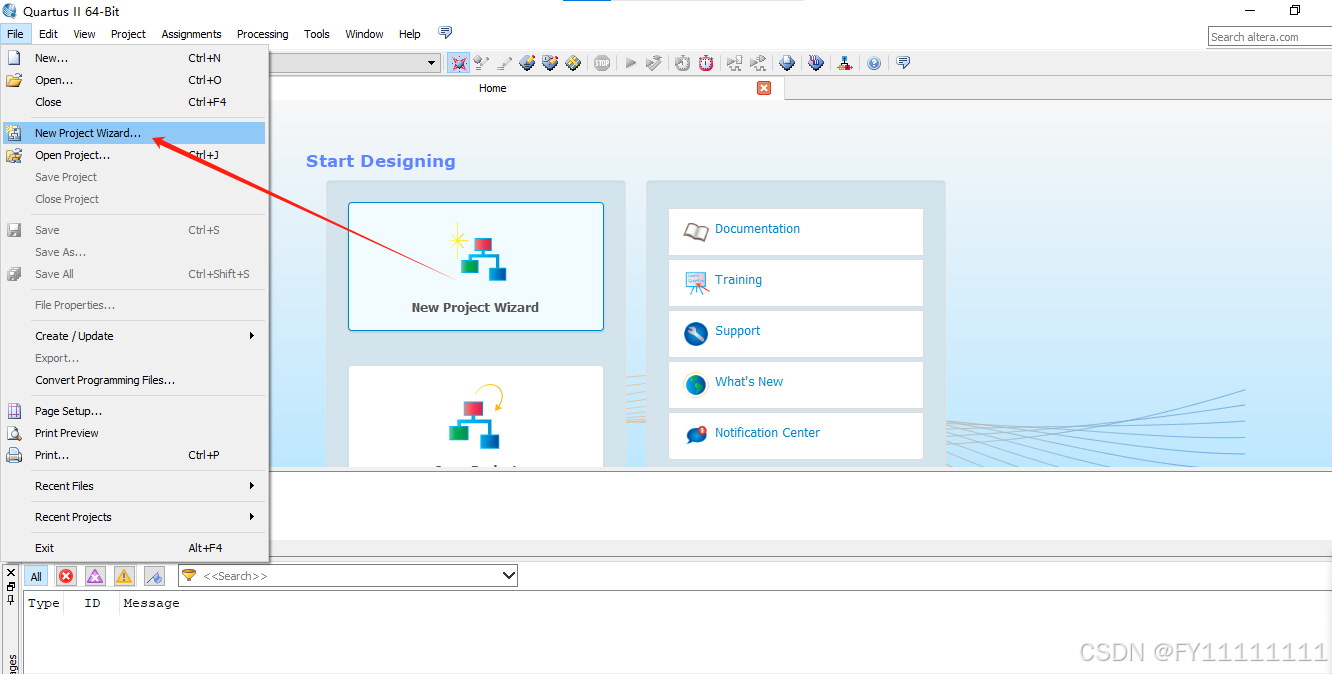The height and width of the screenshot is (674, 1332).
Task: Click the highlighted red X-shaped toolbar icon
Action: point(459,63)
